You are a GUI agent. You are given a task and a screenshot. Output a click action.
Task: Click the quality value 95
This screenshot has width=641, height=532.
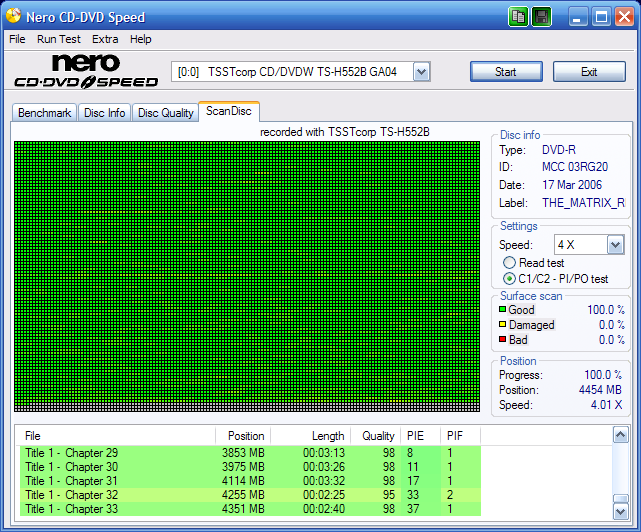(389, 495)
